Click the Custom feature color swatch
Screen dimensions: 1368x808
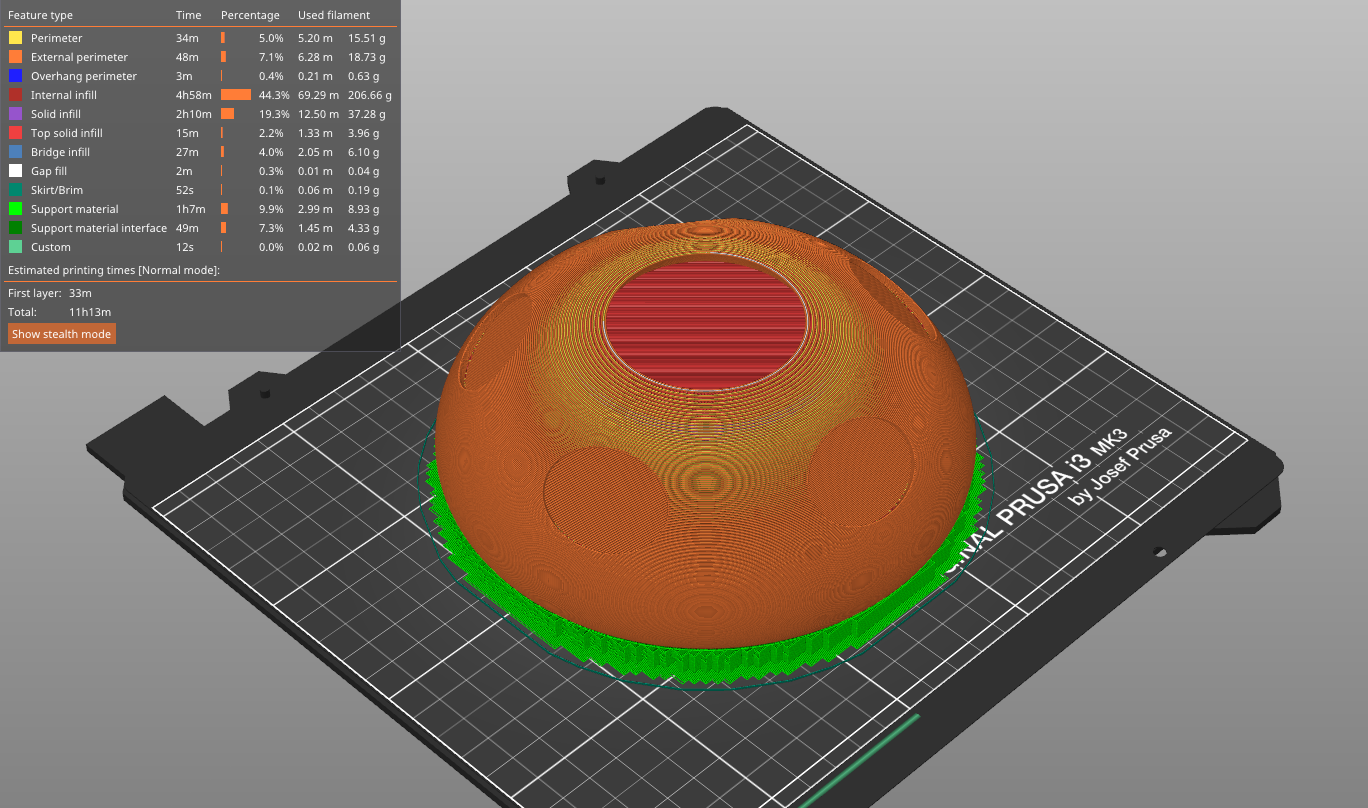[x=15, y=247]
